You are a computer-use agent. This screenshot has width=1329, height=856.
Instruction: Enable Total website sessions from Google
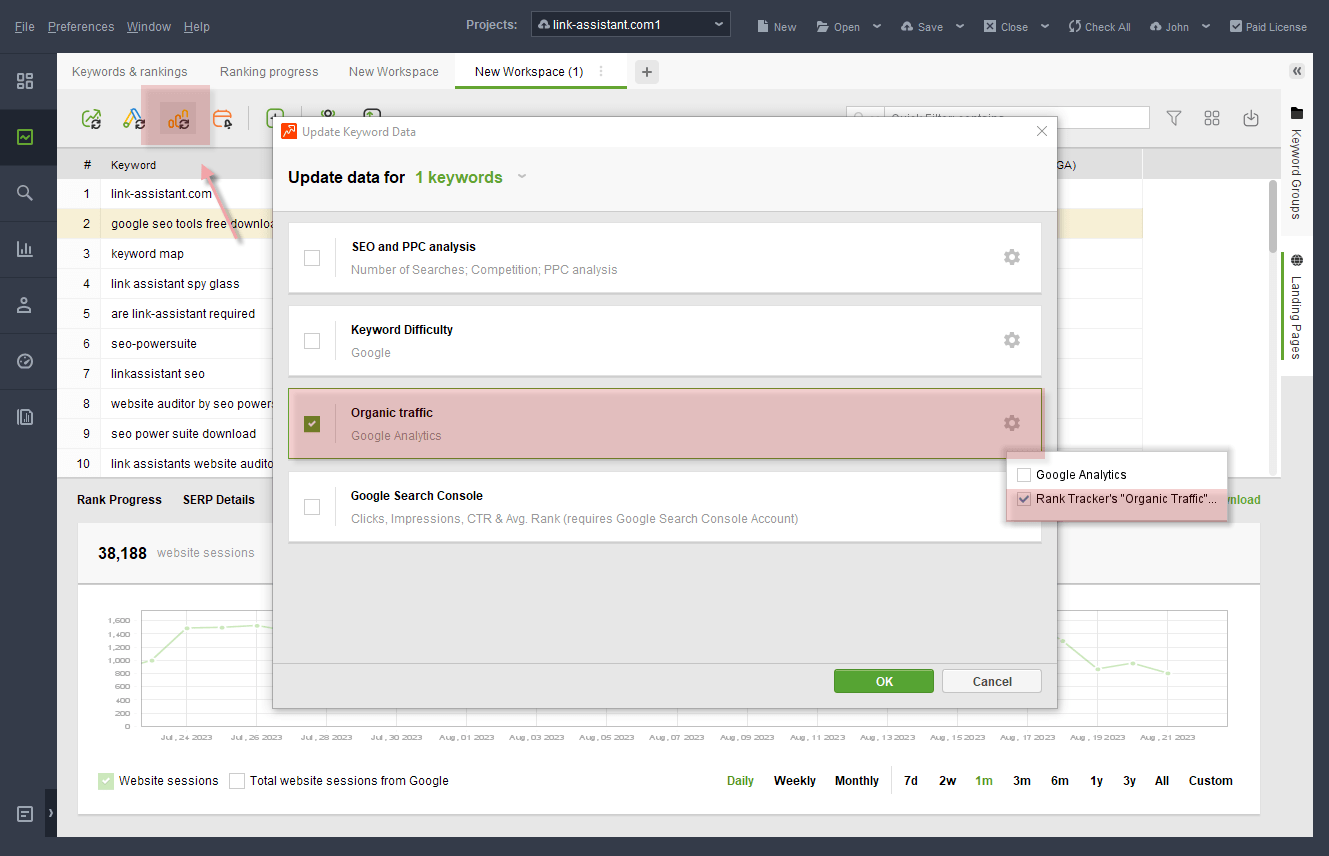click(237, 781)
